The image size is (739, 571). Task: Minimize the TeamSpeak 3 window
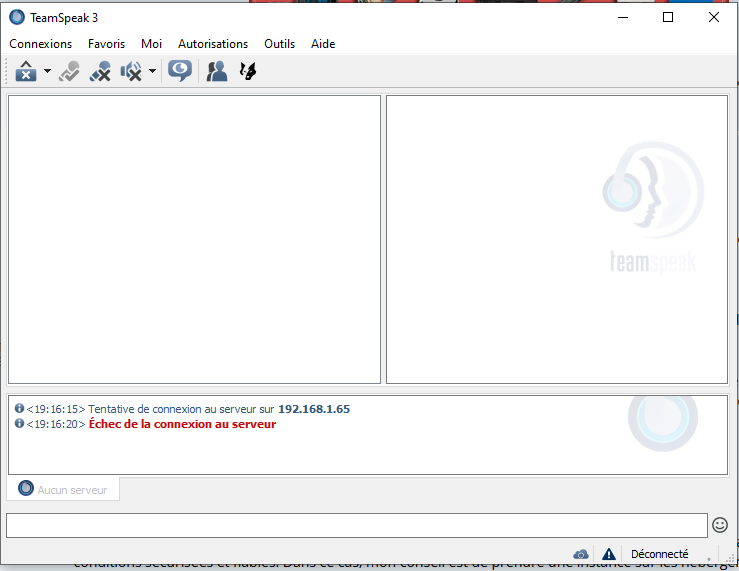coord(623,17)
